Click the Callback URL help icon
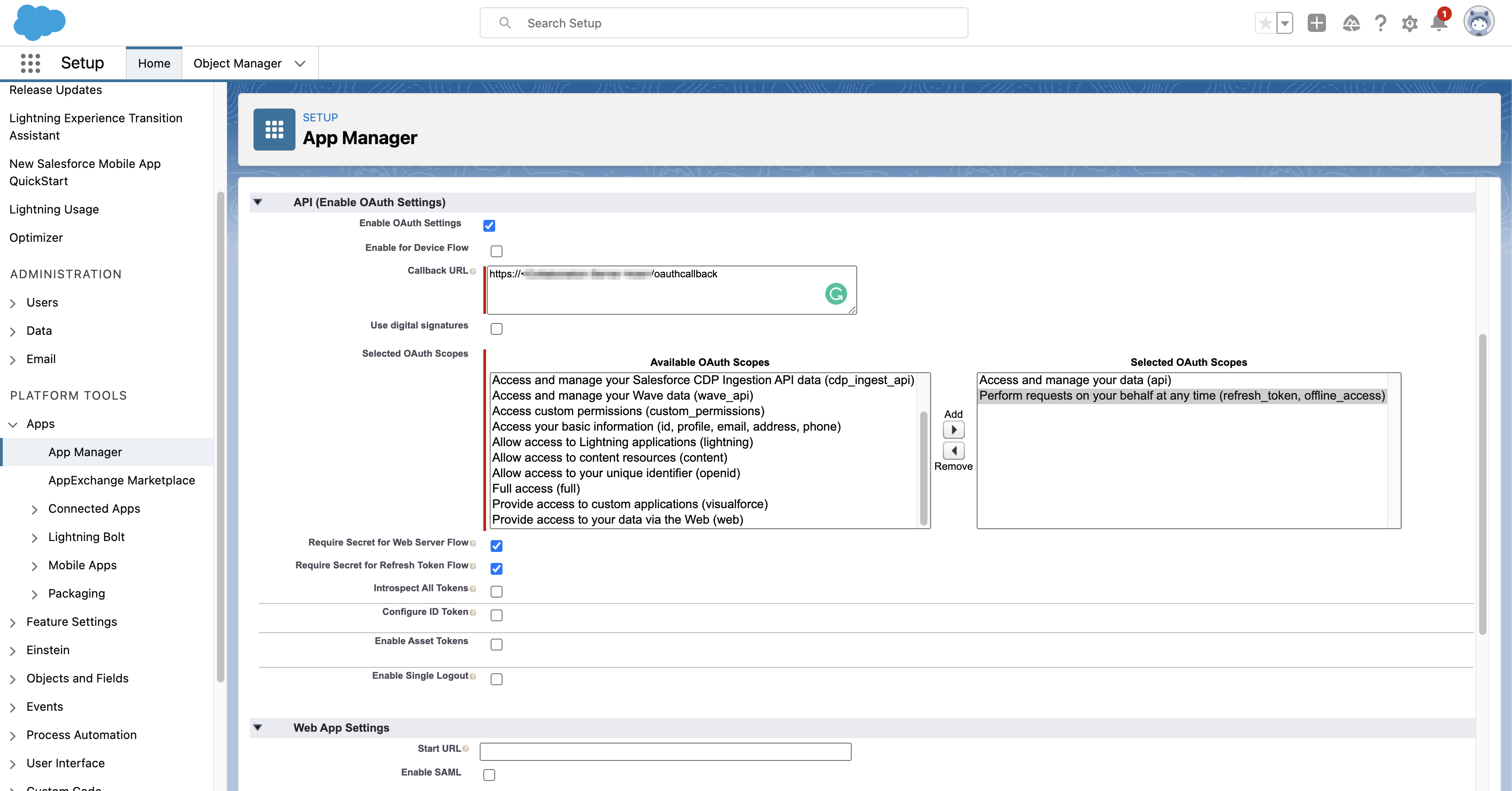The image size is (1512, 791). (473, 271)
